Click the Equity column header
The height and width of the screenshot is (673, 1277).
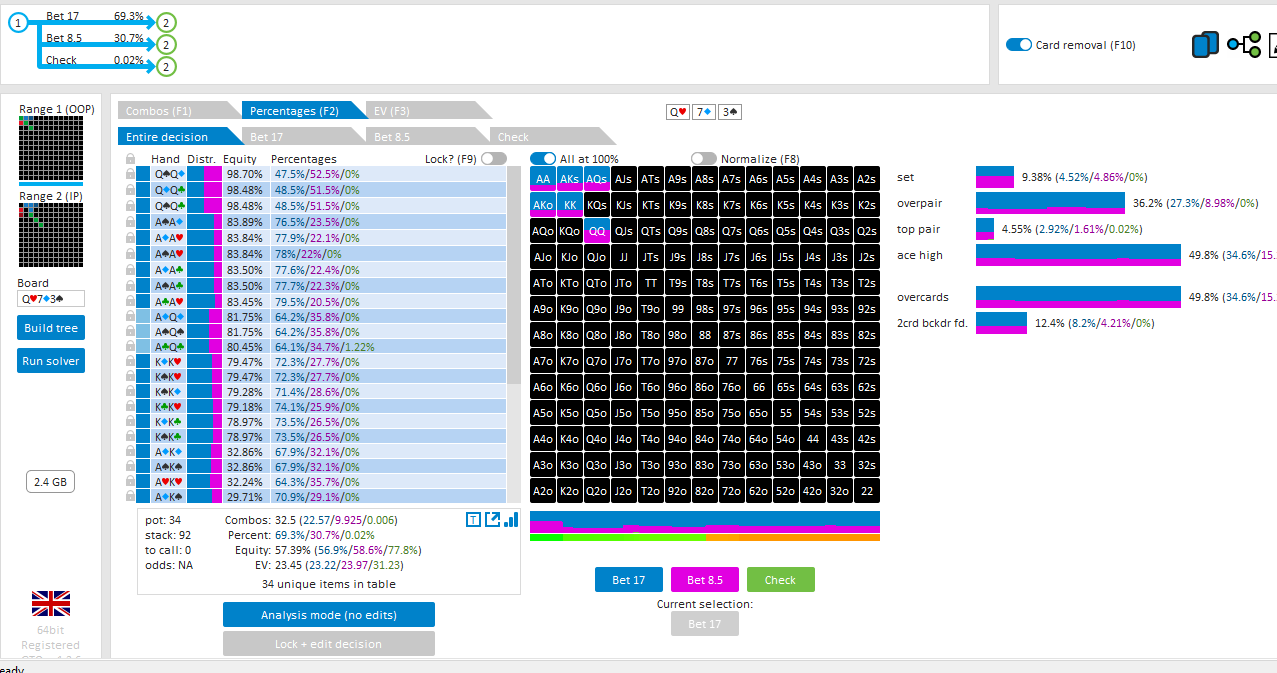click(240, 159)
